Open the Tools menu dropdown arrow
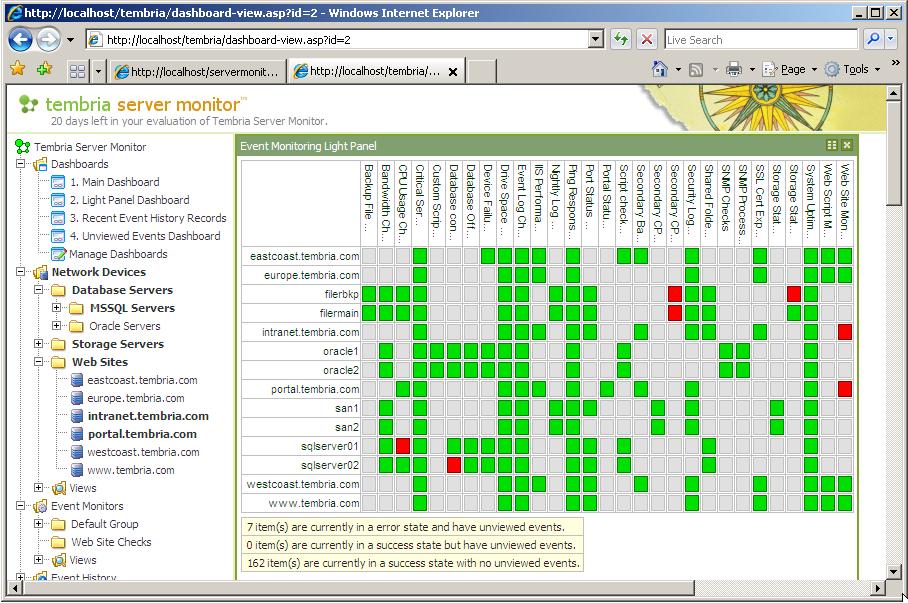This screenshot has width=908, height=603. click(877, 70)
